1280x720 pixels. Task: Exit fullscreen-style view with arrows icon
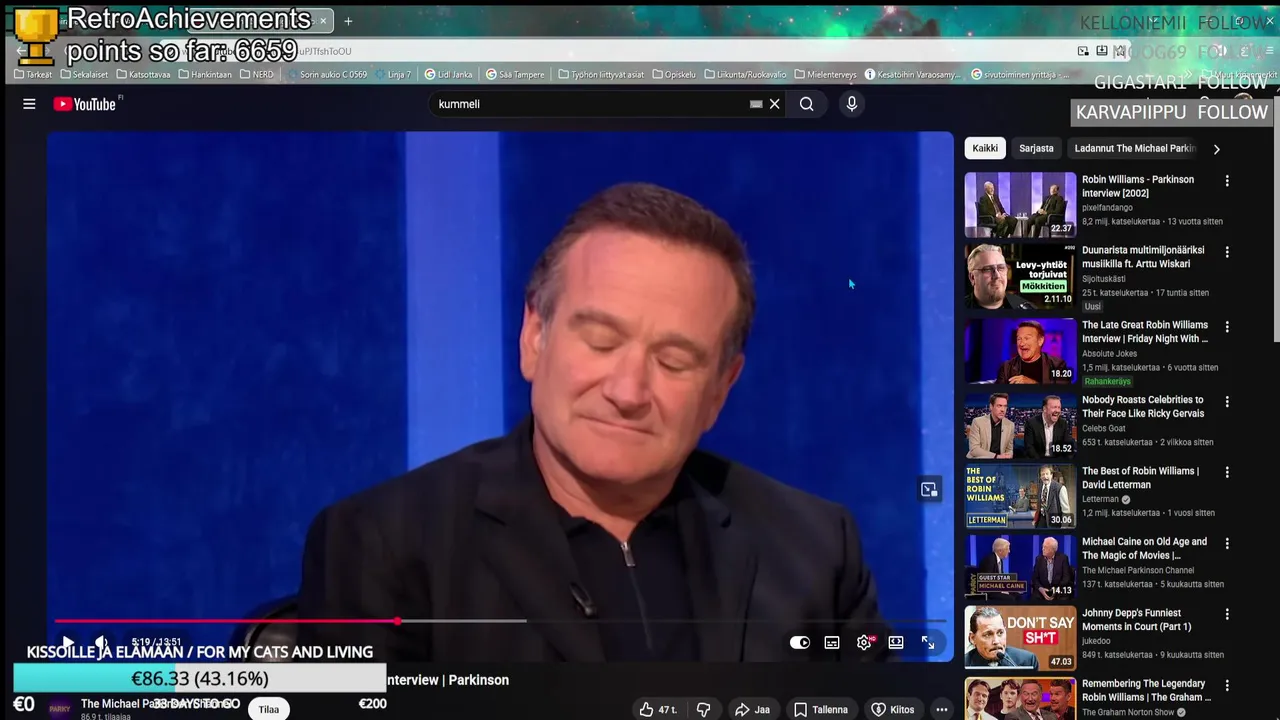pos(928,643)
